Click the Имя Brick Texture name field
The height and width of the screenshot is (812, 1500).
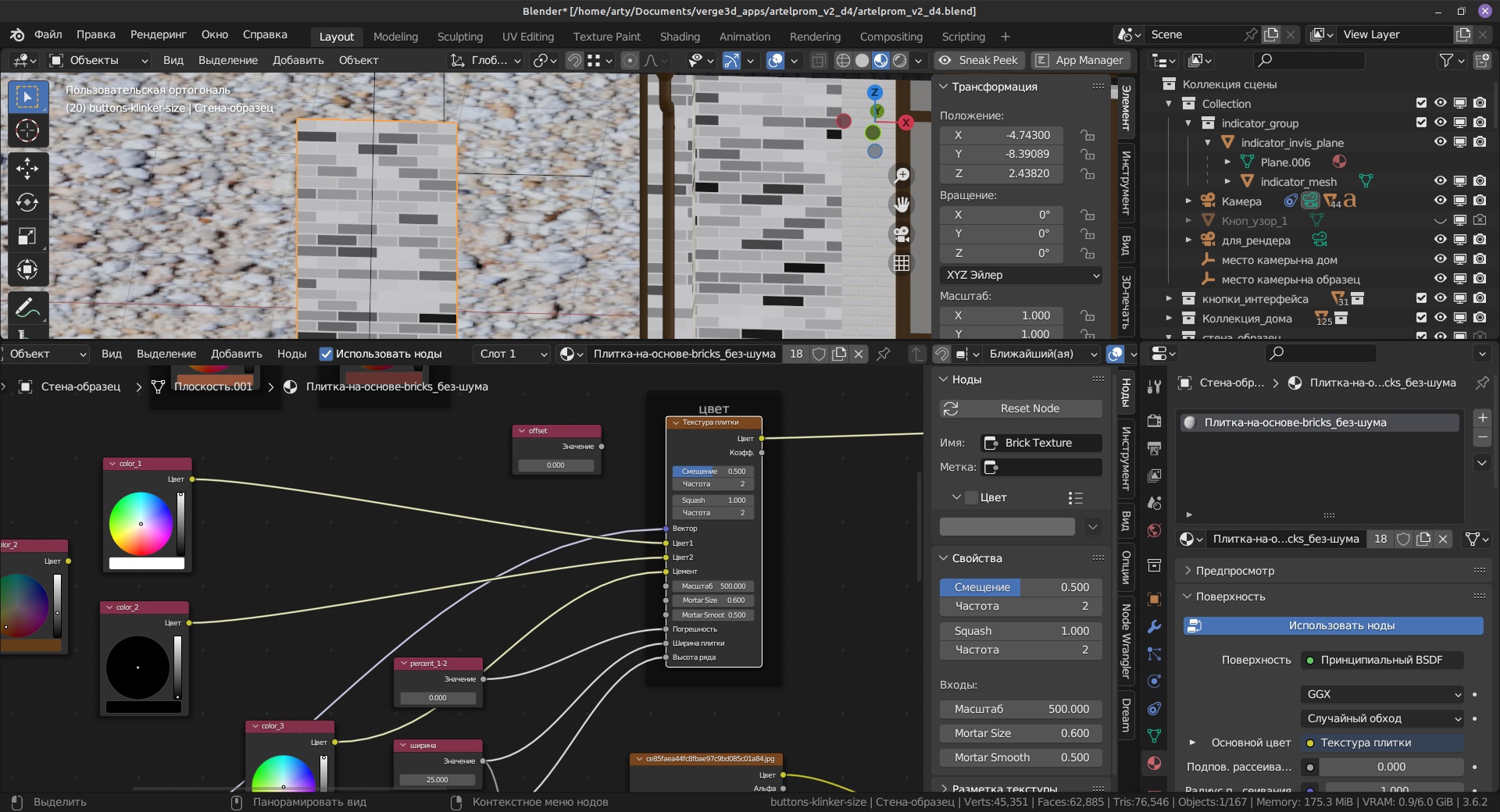pyautogui.click(x=1041, y=443)
